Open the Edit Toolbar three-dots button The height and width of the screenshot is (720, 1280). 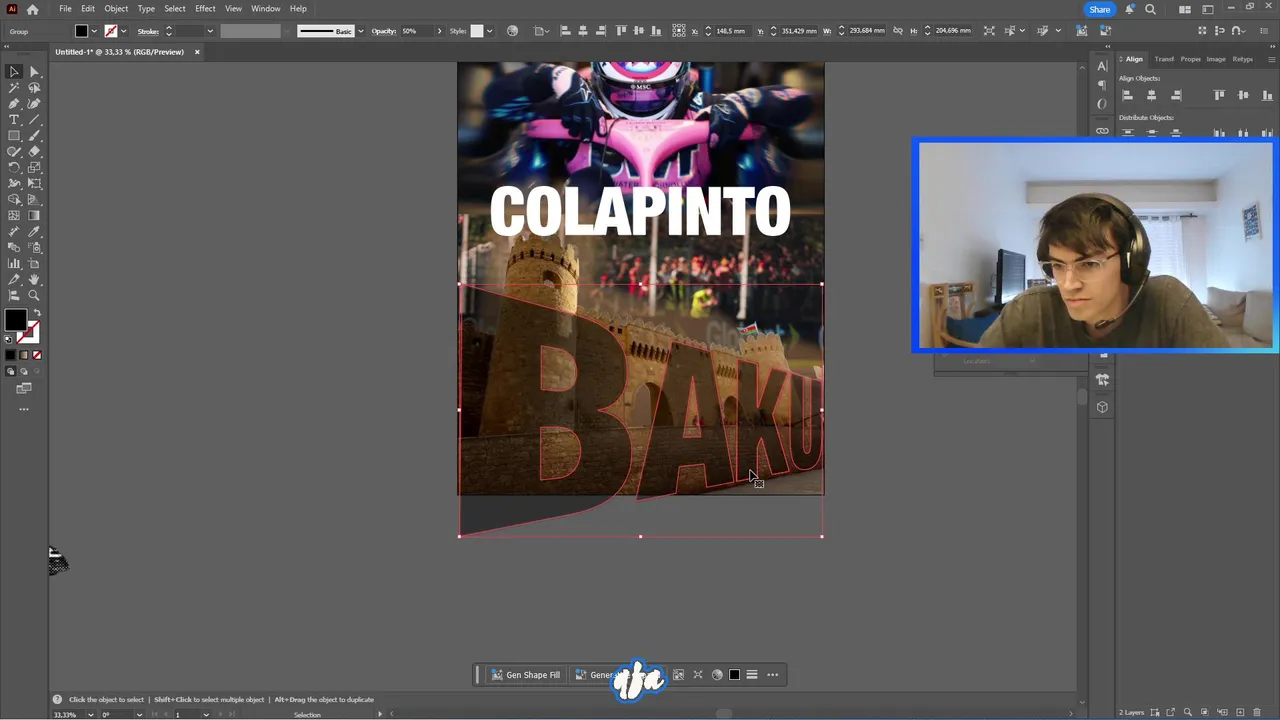(24, 409)
